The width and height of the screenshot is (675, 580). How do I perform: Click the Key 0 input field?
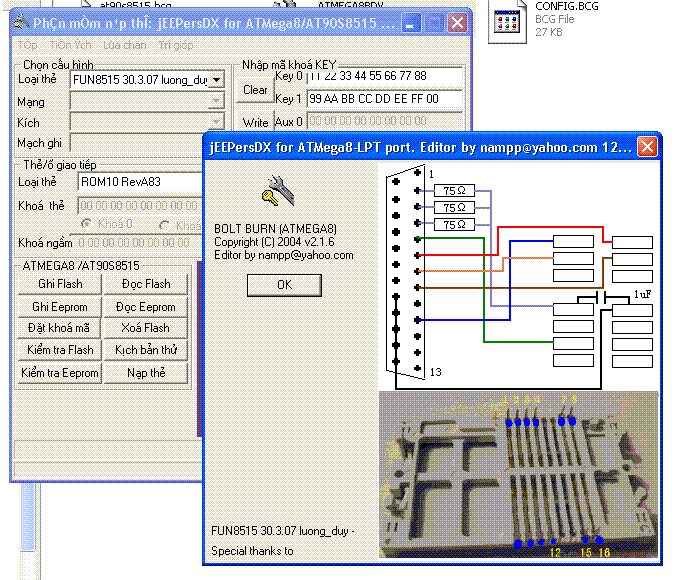(x=385, y=76)
